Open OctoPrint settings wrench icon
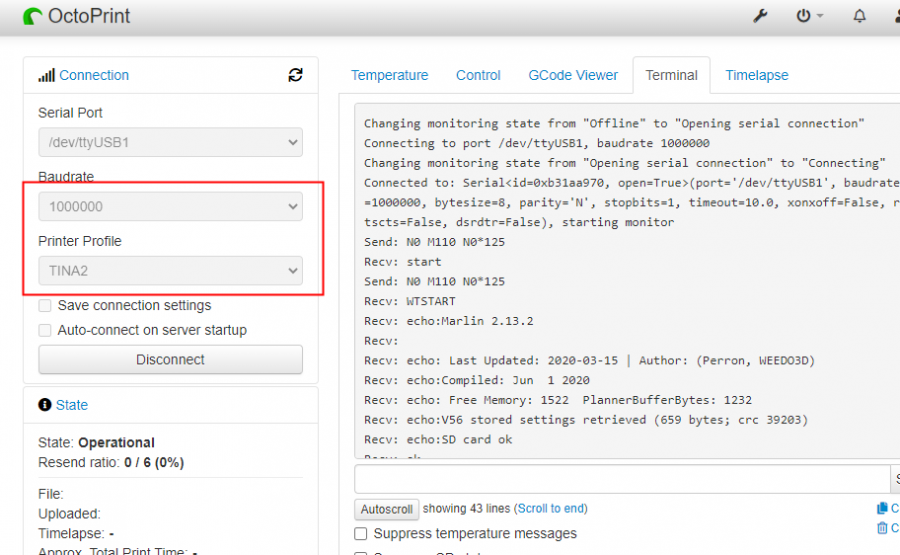Screen dimensions: 900x555 [x=760, y=16]
